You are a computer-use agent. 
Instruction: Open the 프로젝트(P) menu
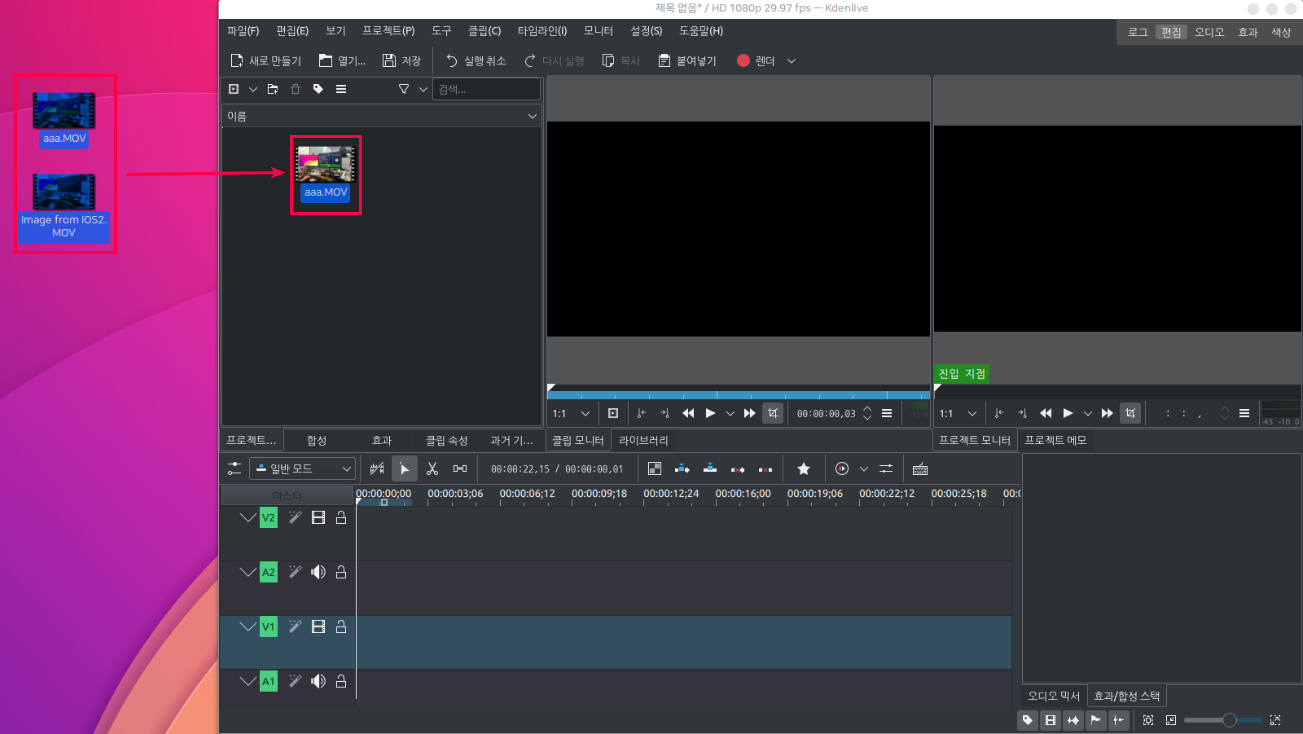(x=388, y=31)
